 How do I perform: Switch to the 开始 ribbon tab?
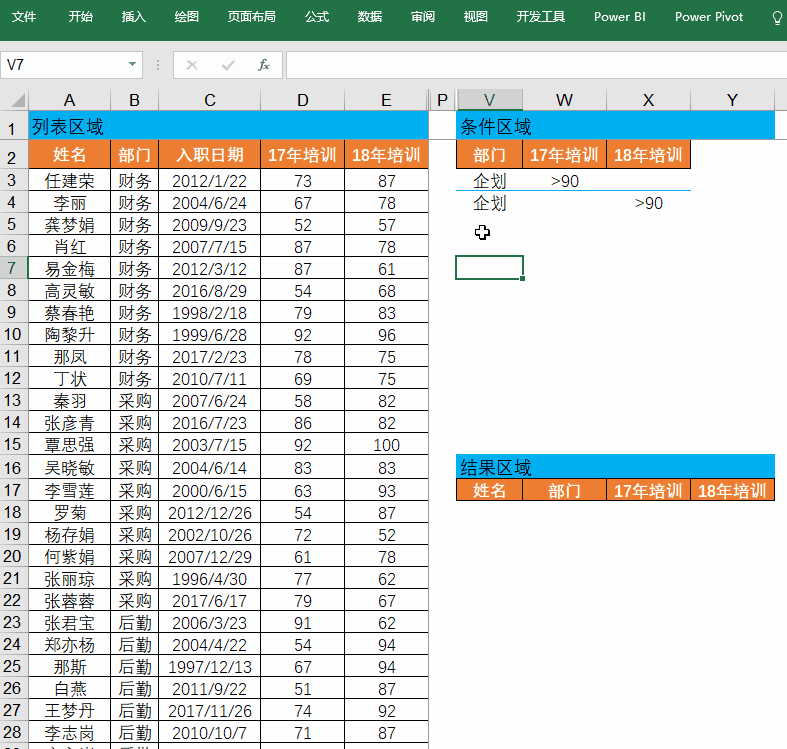click(x=81, y=17)
